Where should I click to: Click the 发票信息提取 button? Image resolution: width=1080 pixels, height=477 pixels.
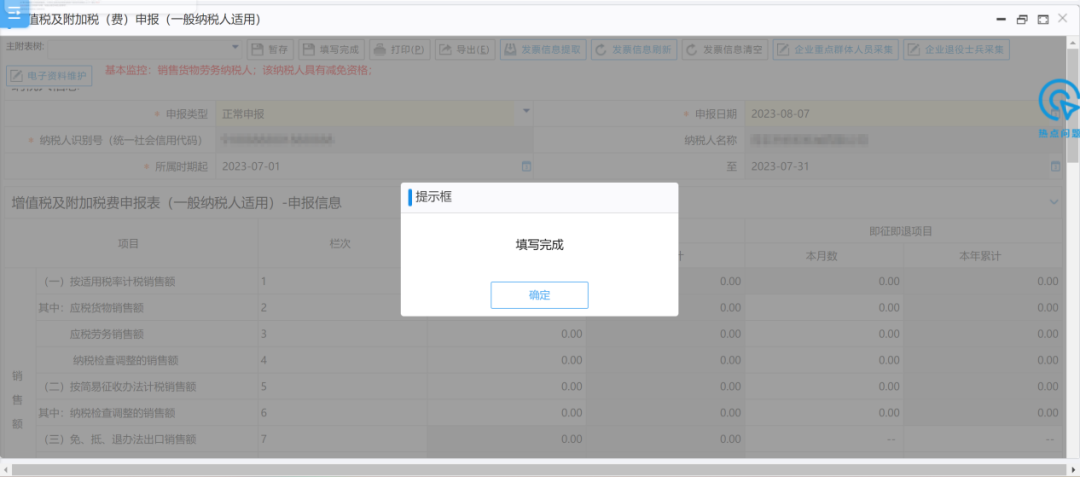click(543, 49)
